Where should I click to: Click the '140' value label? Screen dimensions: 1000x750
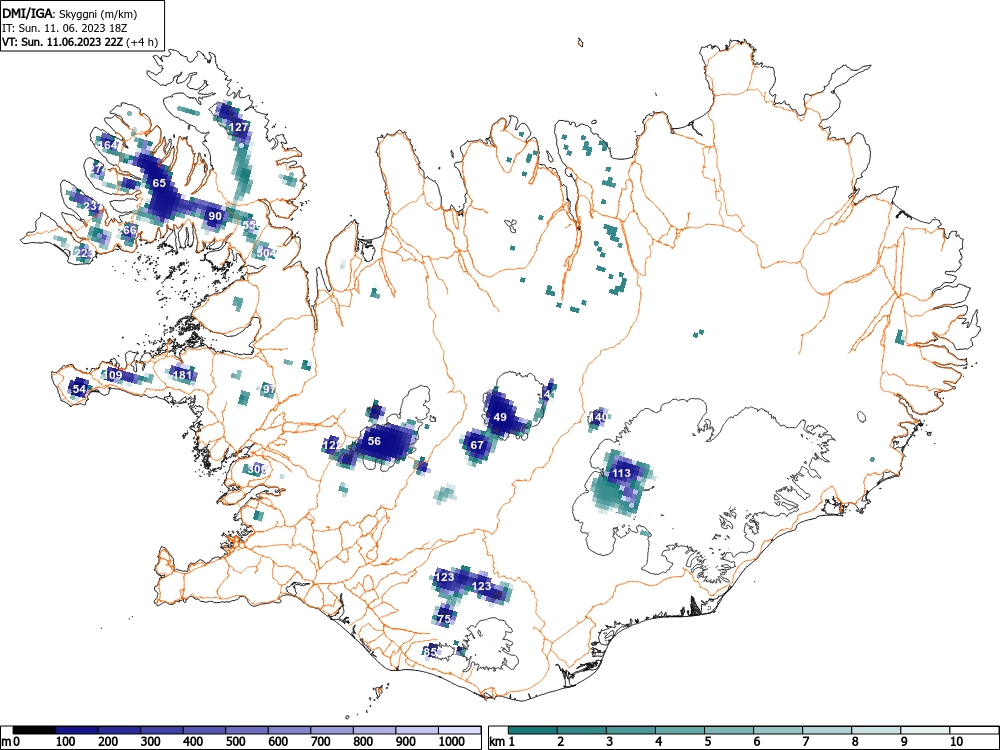[598, 417]
